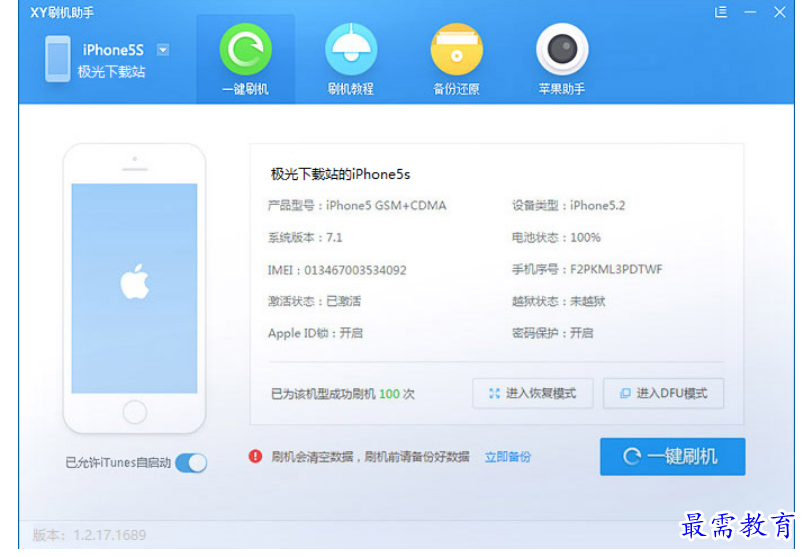Click 刷机会清空数据 warning message
The width and height of the screenshot is (803, 557).
click(x=370, y=457)
